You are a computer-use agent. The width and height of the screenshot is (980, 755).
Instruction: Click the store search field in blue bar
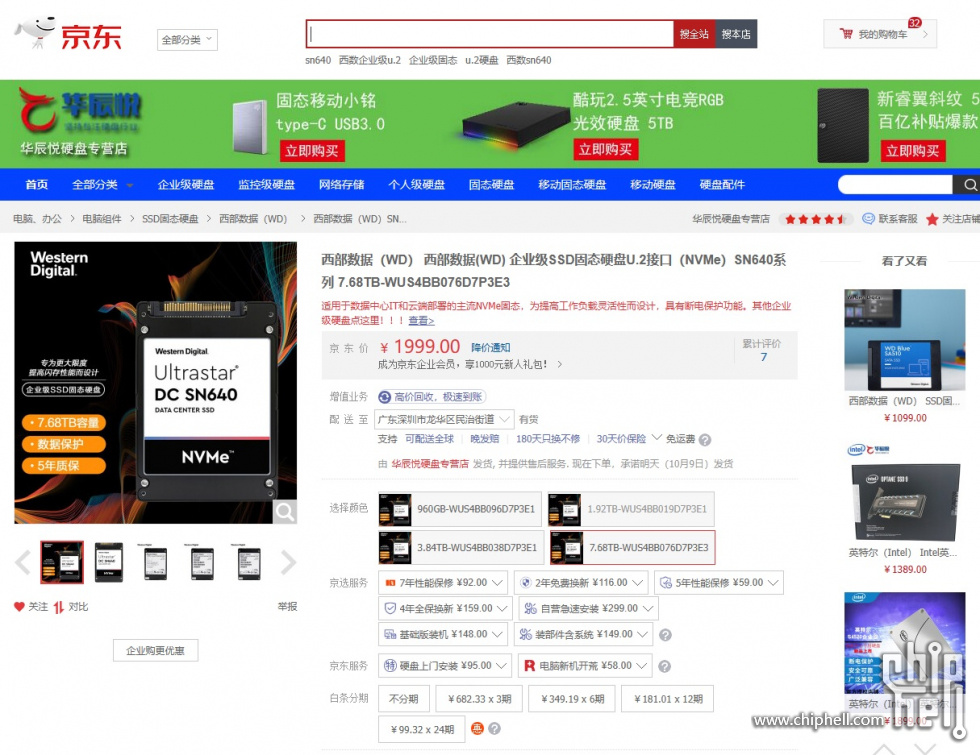pos(895,184)
